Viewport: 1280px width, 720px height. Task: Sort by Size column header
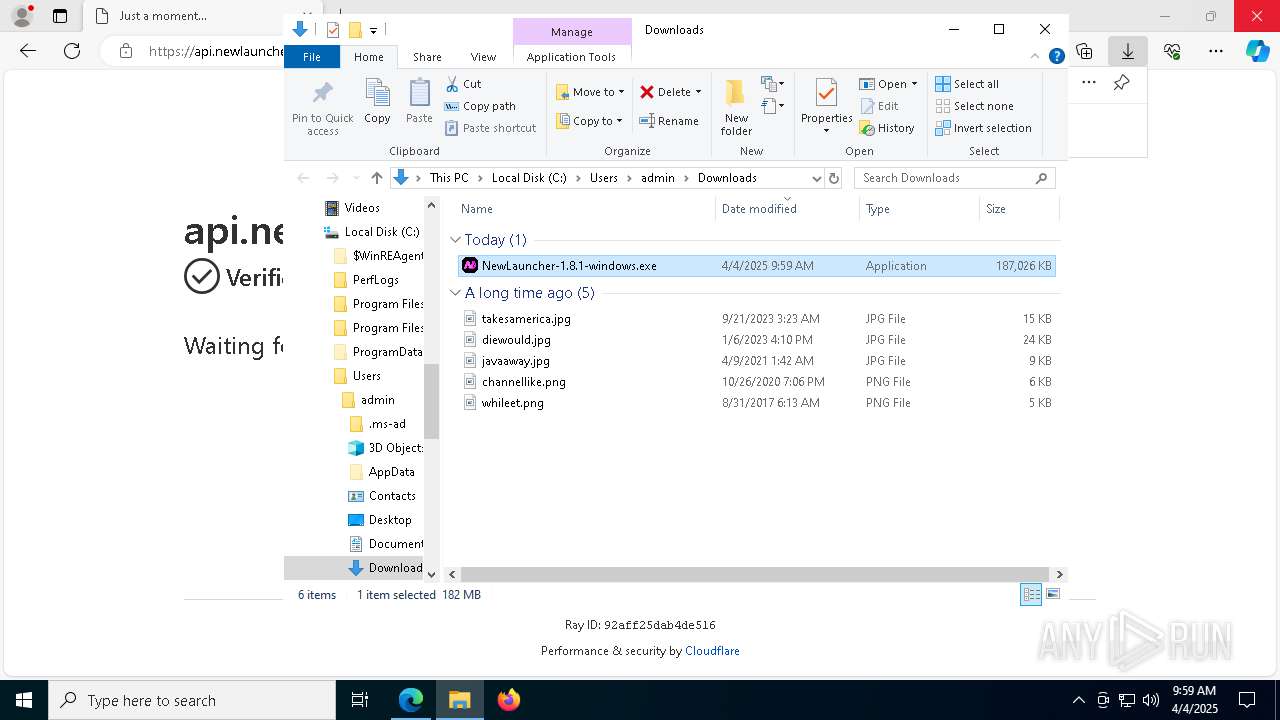point(1018,209)
